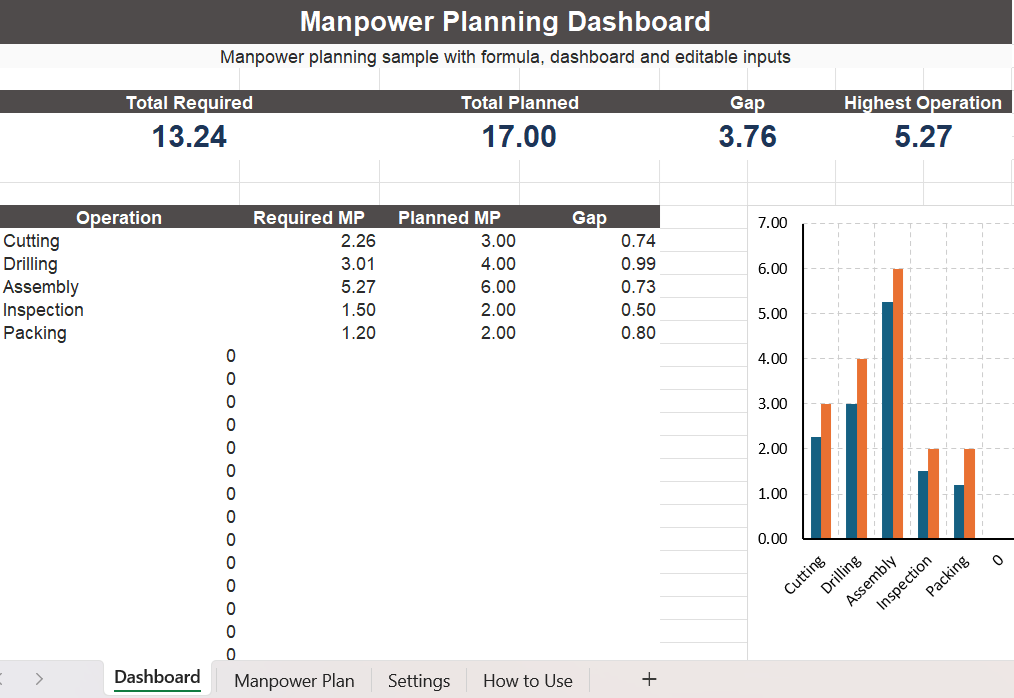1014x698 pixels.
Task: Click the Operation column header
Action: [x=119, y=217]
